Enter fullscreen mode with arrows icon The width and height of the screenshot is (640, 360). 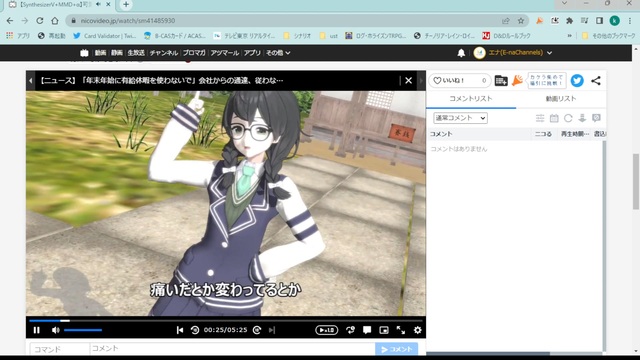coord(401,330)
